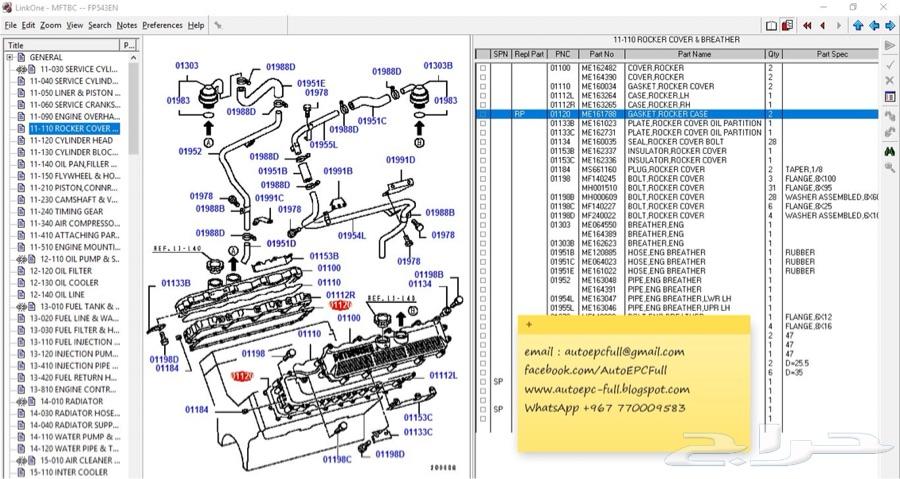Click the Part Name column header
Image resolution: width=900 pixels, height=479 pixels.
pos(695,54)
